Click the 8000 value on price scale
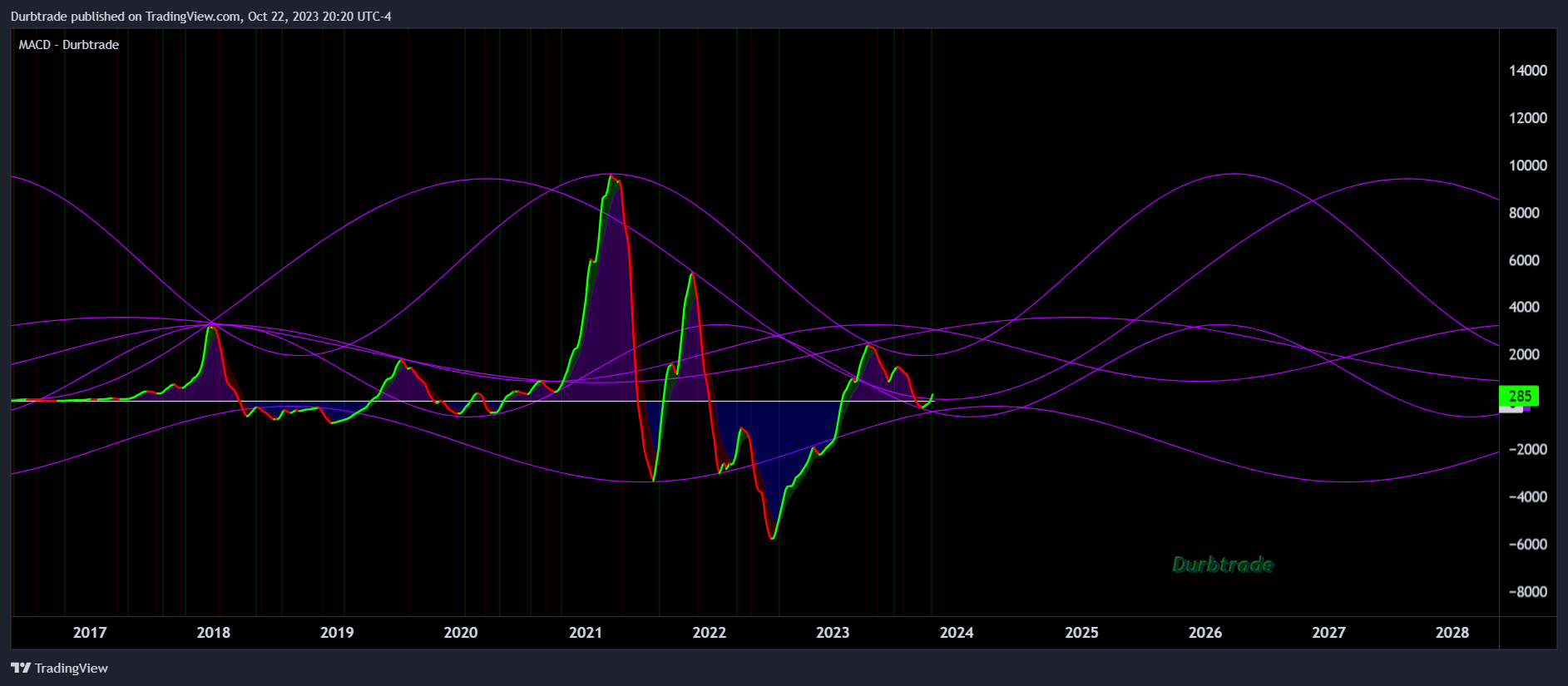Screen dimensions: 1568x686 (x=1525, y=213)
